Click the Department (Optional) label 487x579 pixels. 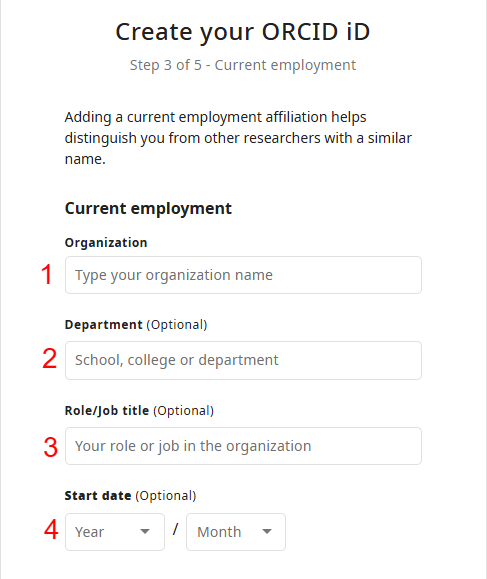coord(136,325)
